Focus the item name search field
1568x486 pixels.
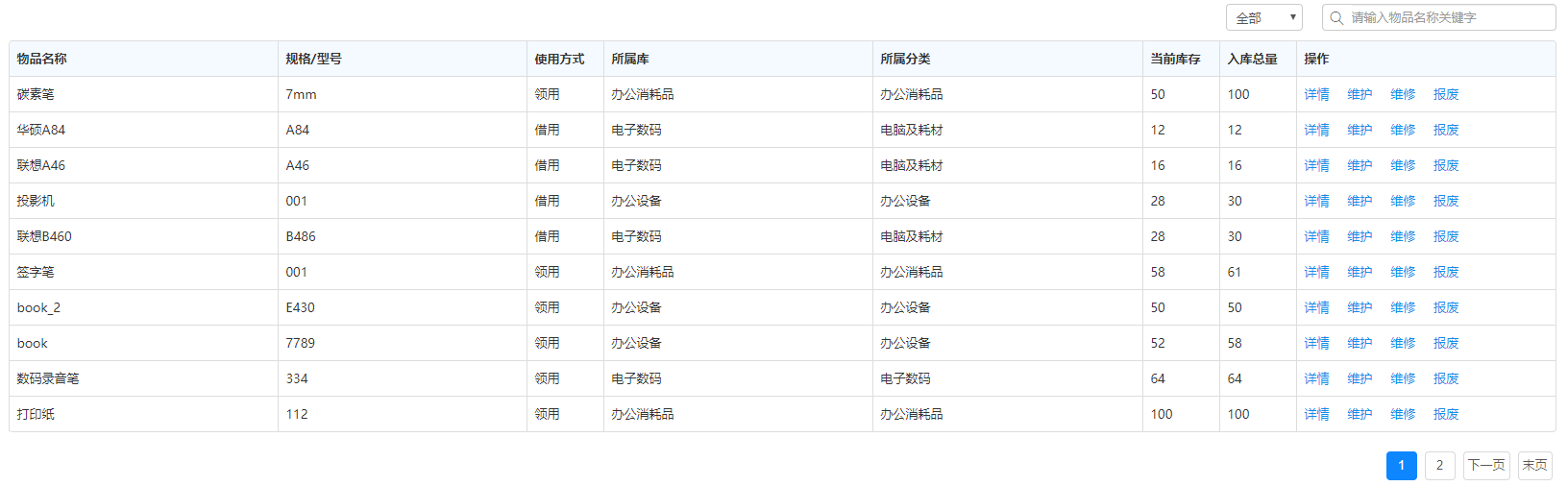tap(1448, 18)
